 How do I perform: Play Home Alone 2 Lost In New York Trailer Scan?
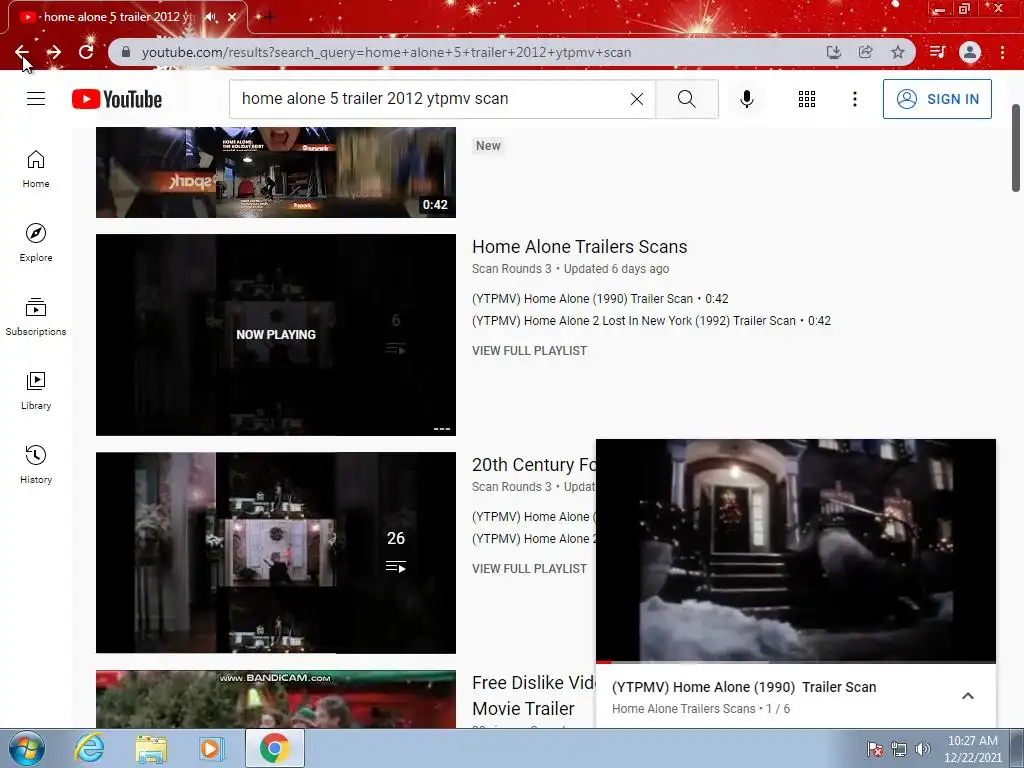(651, 321)
